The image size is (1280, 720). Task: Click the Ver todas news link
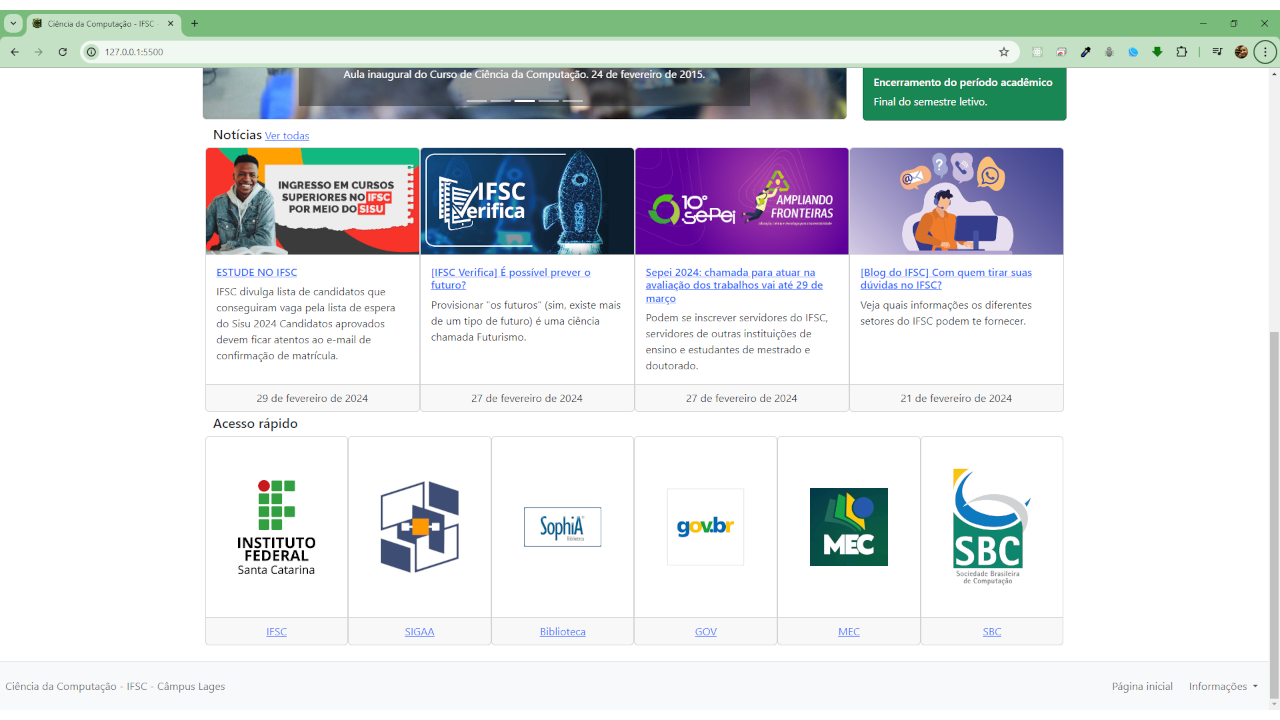[287, 136]
